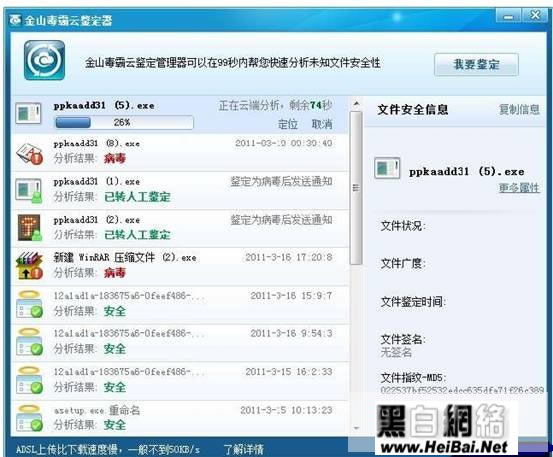553x457 pixels.
Task: Click the 我要鉴定 button
Action: pos(476,65)
